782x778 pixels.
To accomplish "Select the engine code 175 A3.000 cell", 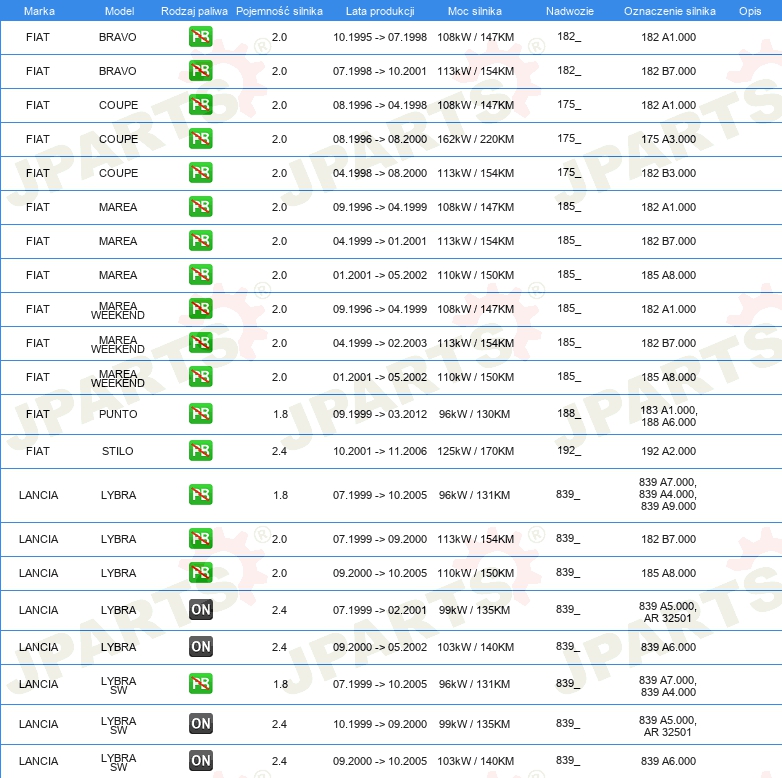I will coord(668,139).
